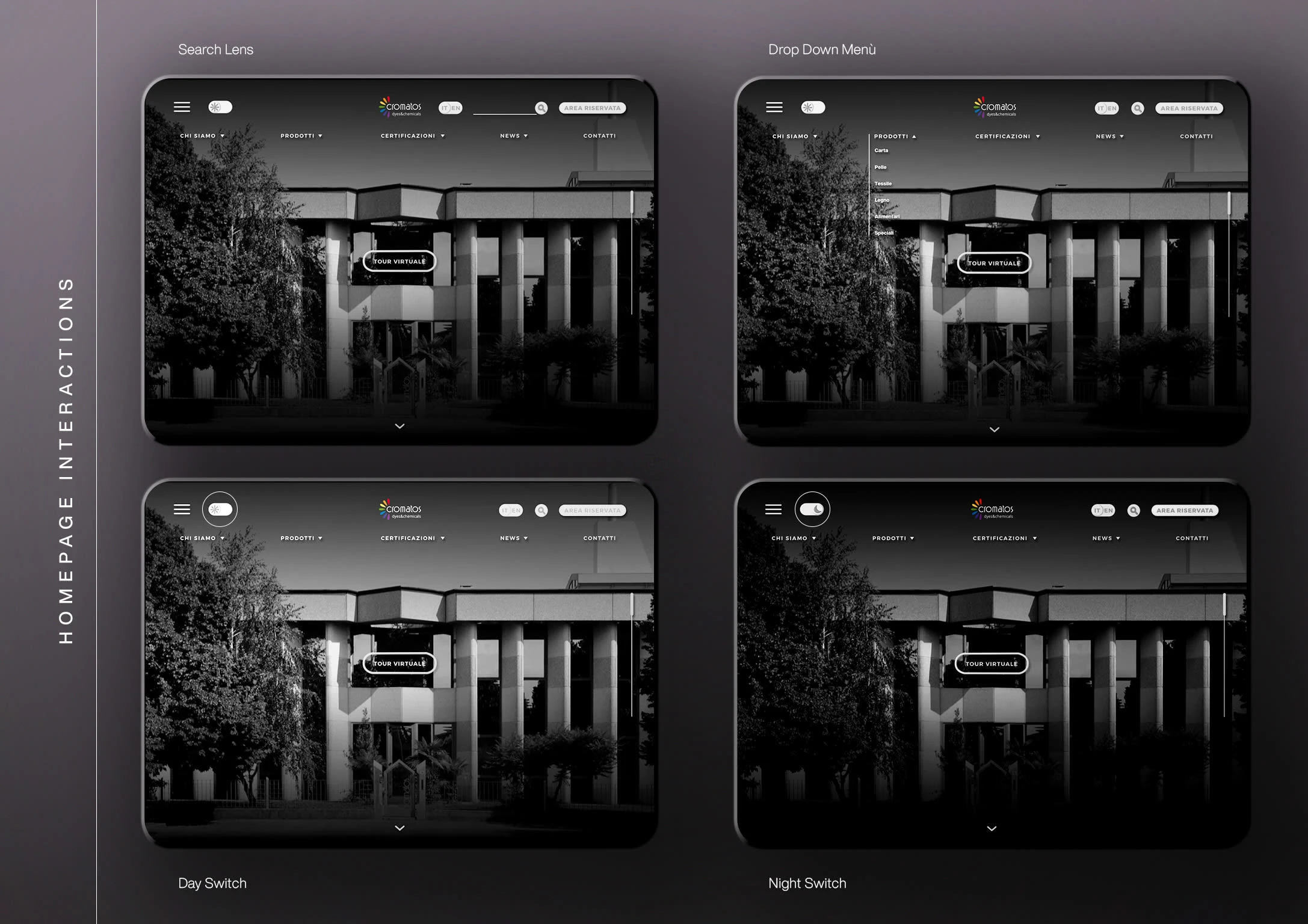1308x924 pixels.
Task: Click AREA RISERVATA button in Search Lens mockup
Action: click(592, 108)
